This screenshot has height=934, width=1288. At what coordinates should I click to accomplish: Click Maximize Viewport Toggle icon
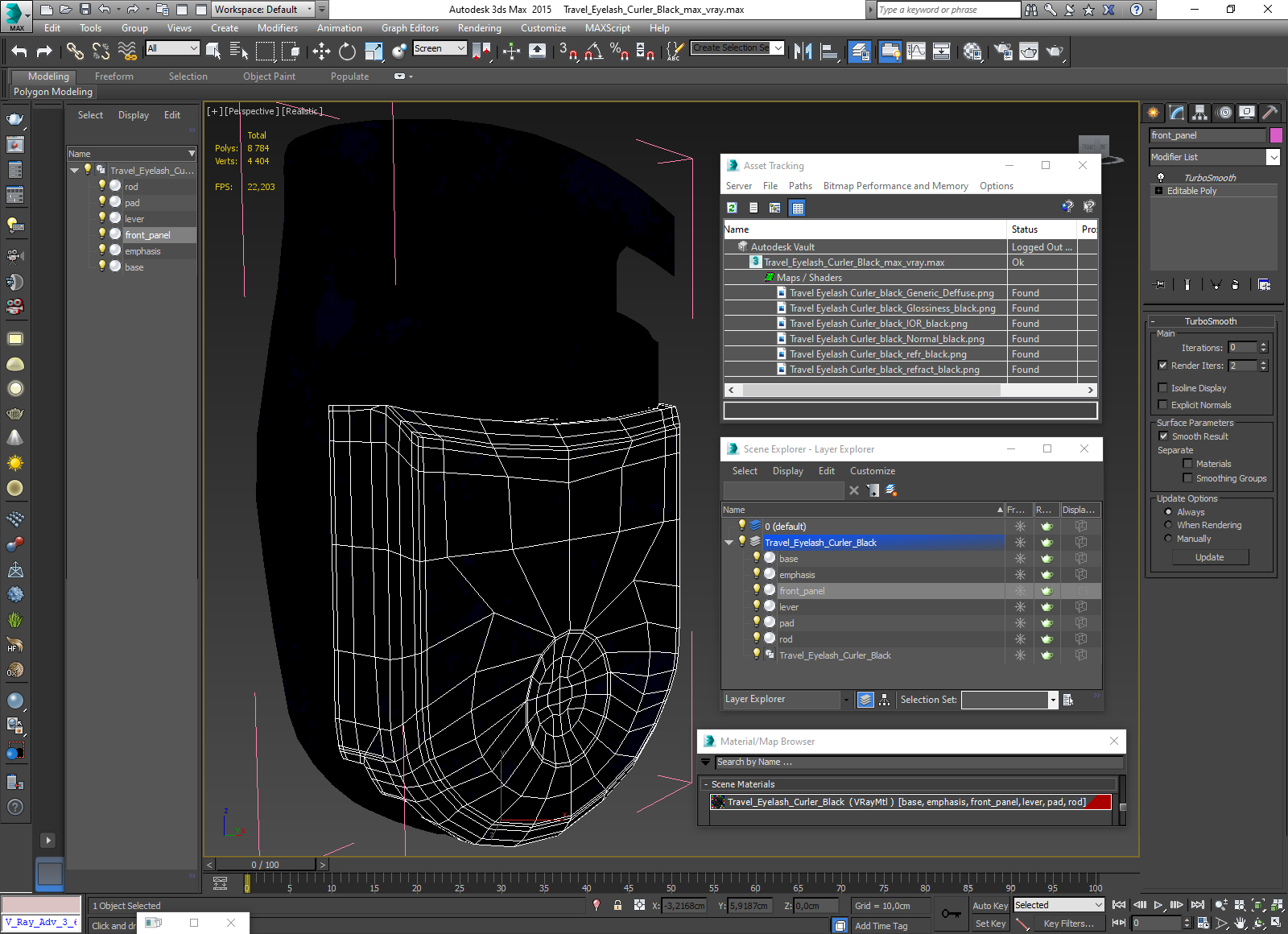1277,923
